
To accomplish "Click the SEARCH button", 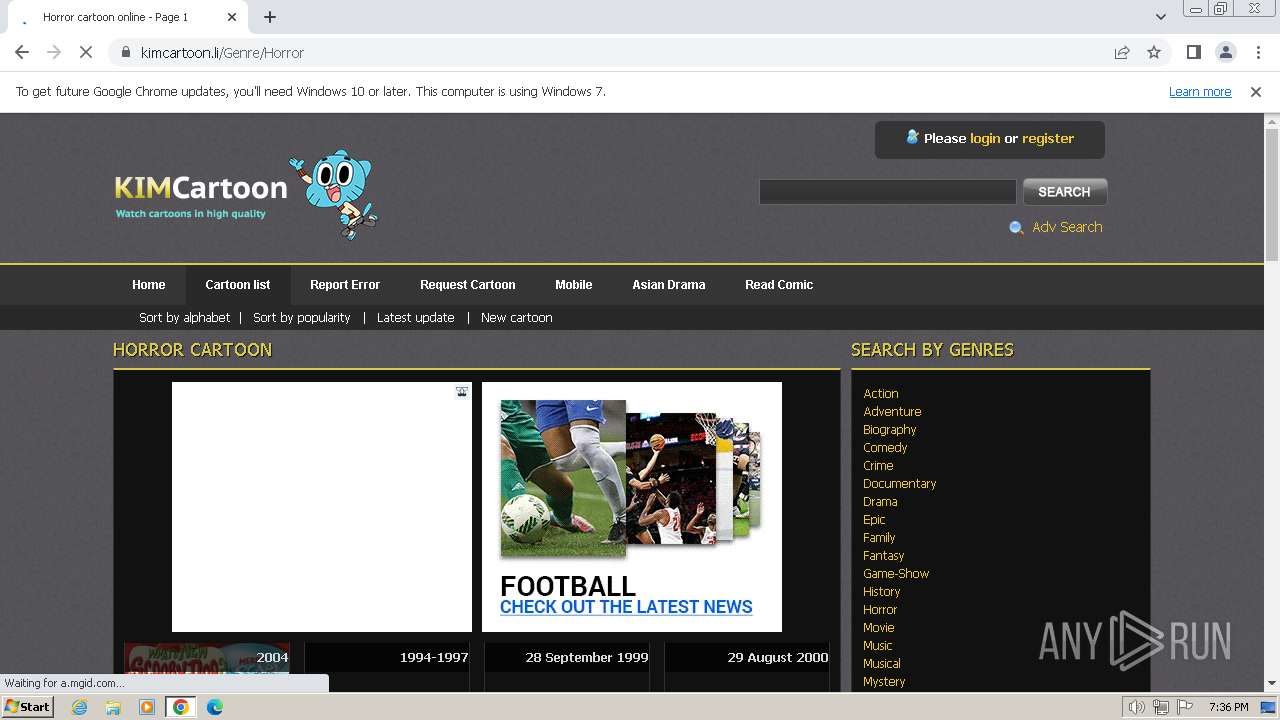I will tap(1064, 192).
